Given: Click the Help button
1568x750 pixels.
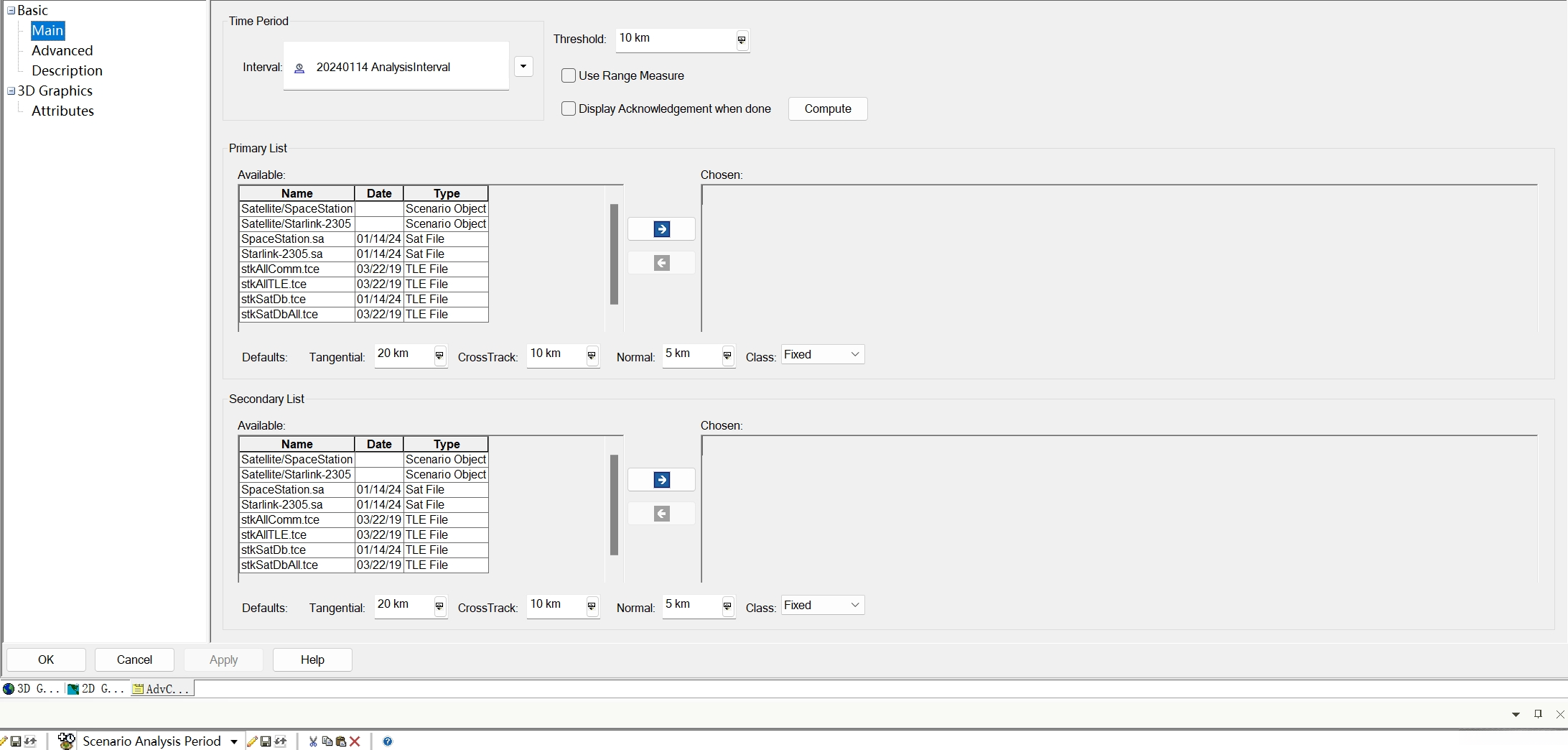Looking at the screenshot, I should click(x=312, y=659).
